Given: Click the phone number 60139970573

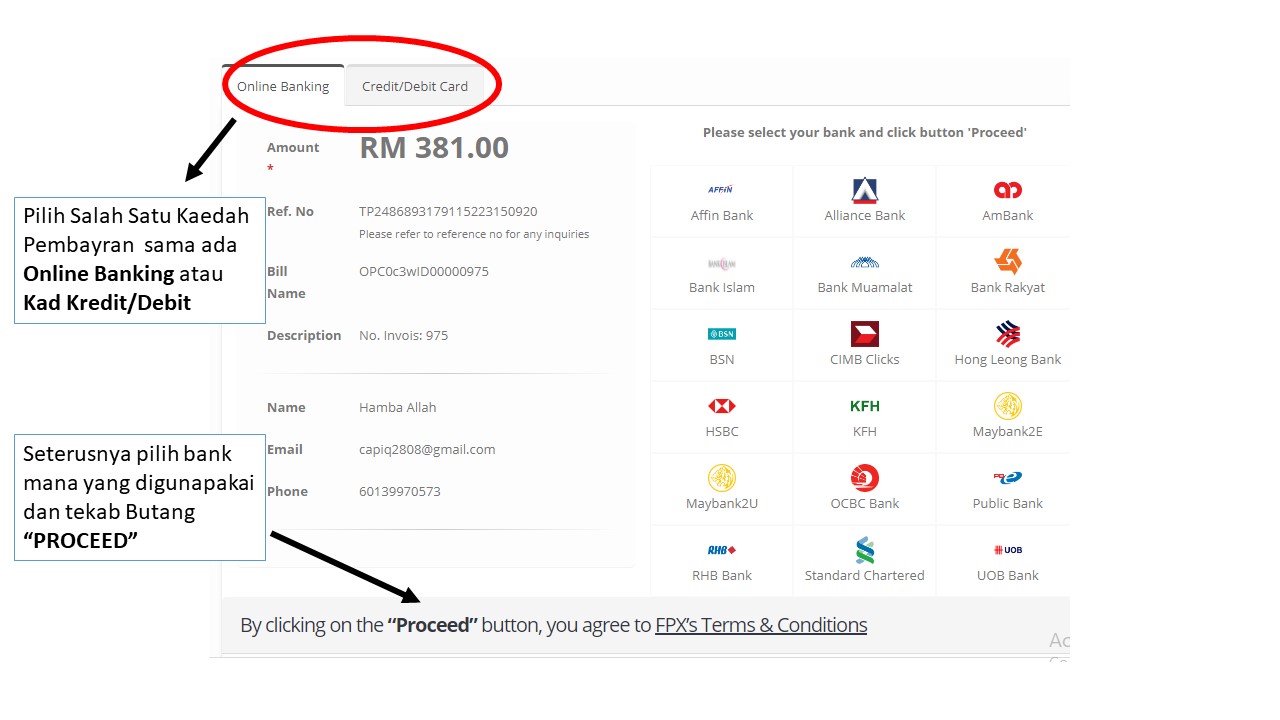Looking at the screenshot, I should click(400, 491).
